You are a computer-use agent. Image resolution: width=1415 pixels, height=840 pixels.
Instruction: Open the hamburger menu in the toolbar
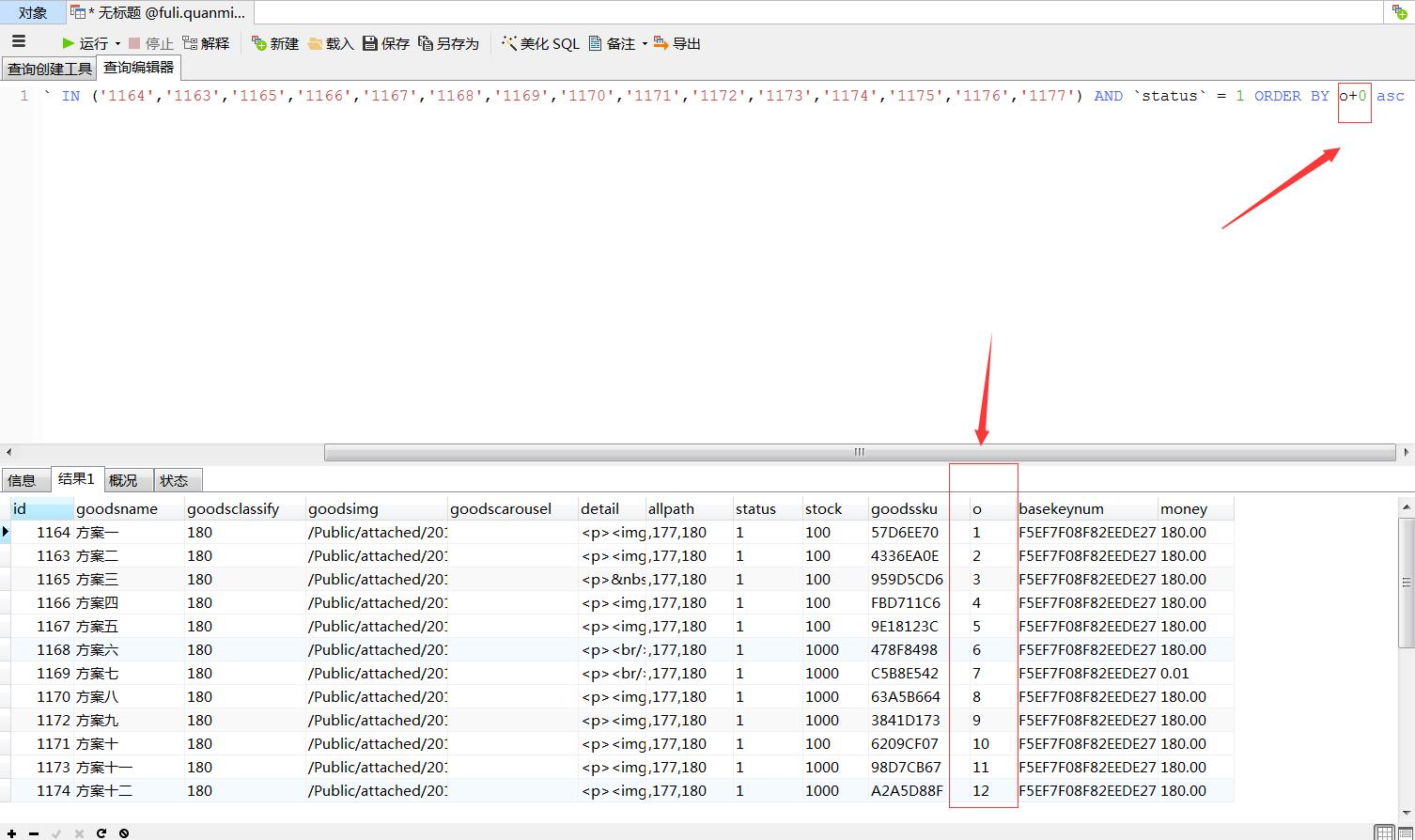pyautogui.click(x=19, y=42)
